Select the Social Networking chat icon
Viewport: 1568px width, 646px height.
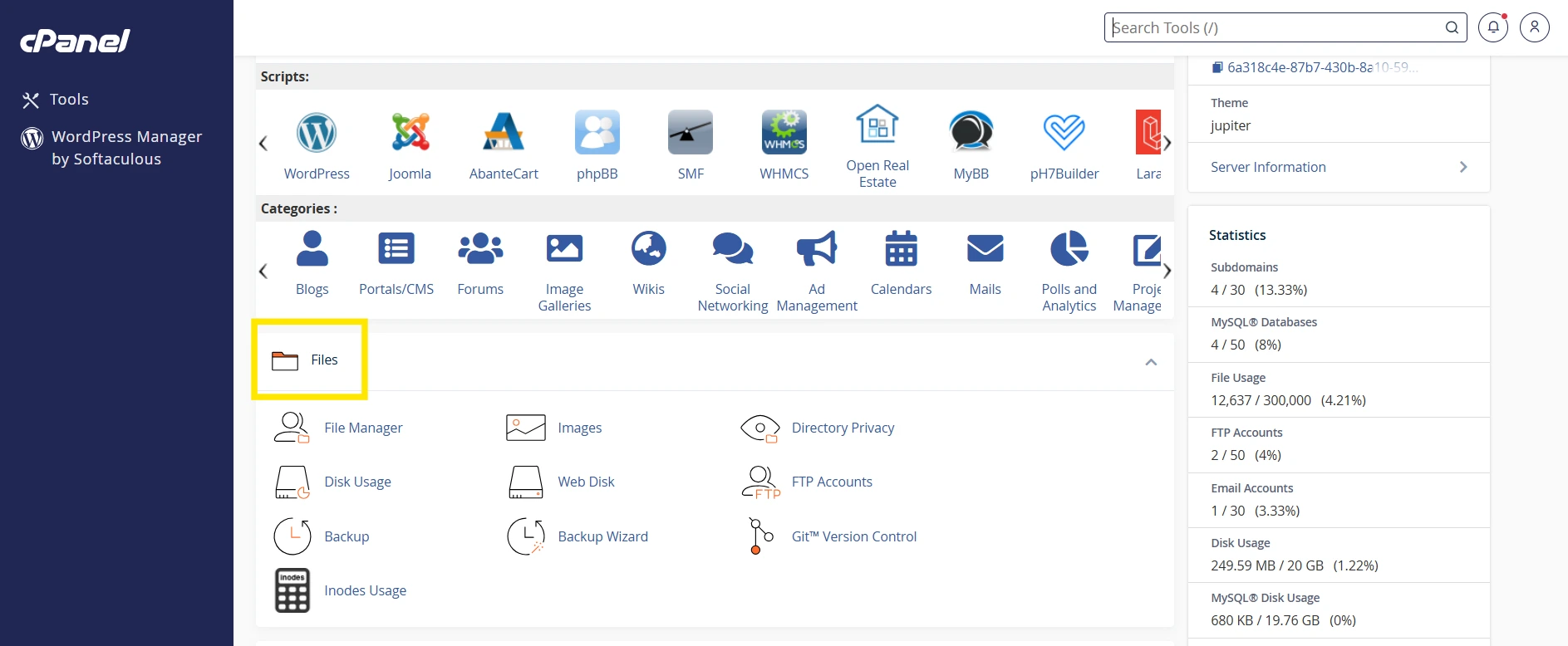click(733, 248)
